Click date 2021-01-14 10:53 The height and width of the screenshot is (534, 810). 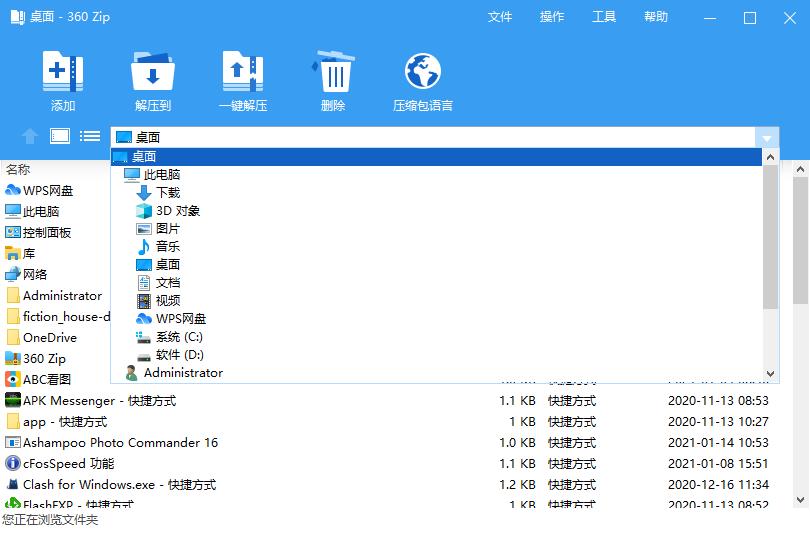pyautogui.click(x=718, y=443)
